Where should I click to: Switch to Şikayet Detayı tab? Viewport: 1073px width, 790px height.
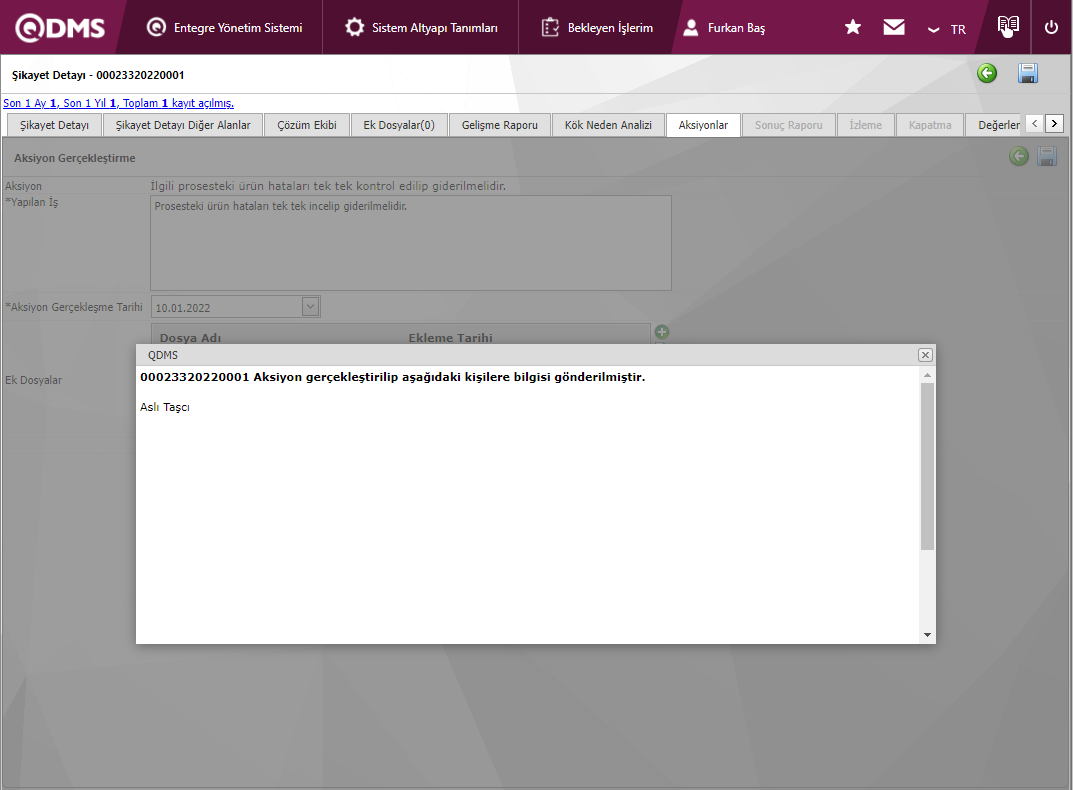[x=54, y=125]
